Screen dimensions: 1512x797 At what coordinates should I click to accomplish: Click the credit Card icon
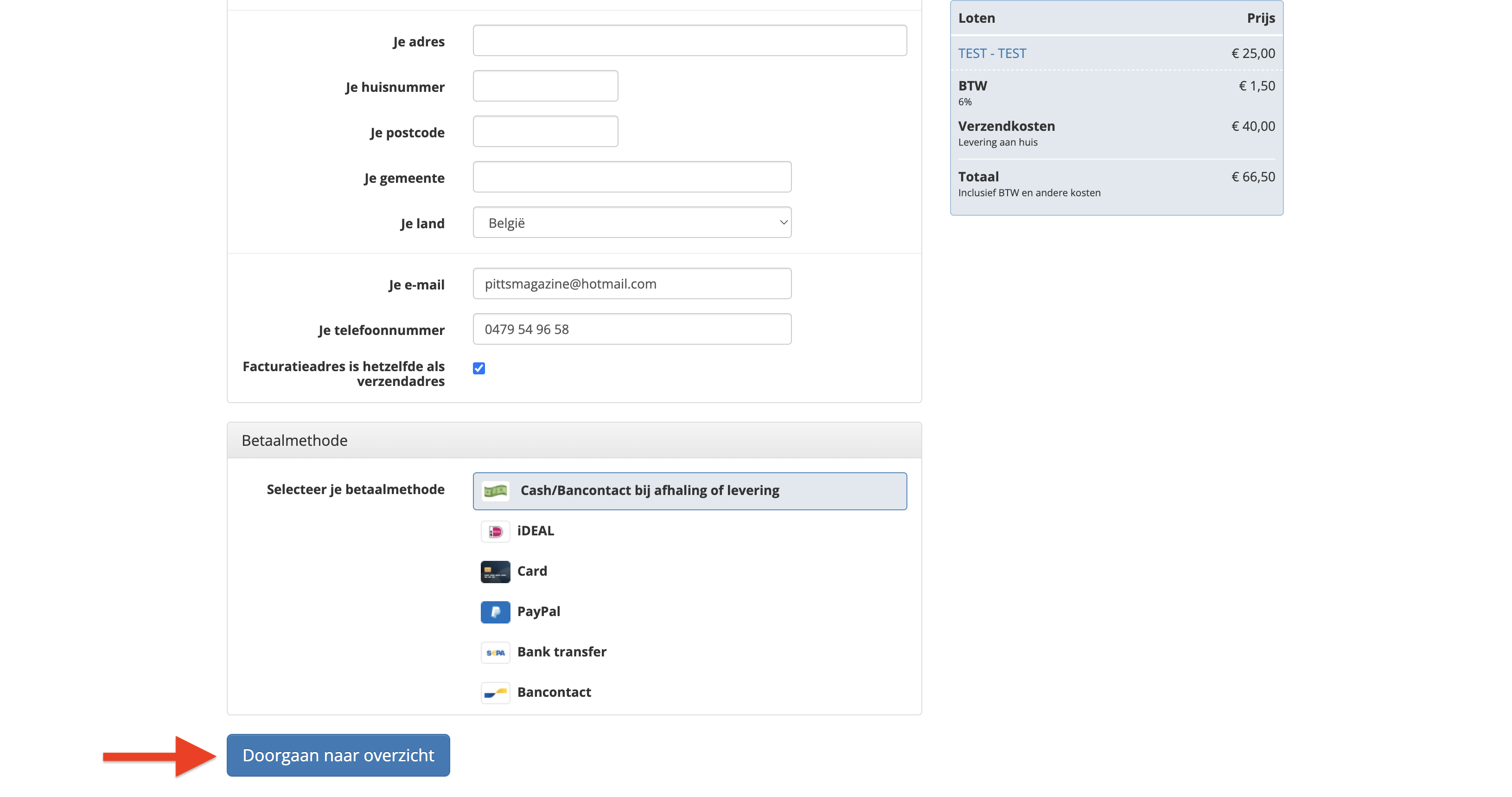click(495, 572)
